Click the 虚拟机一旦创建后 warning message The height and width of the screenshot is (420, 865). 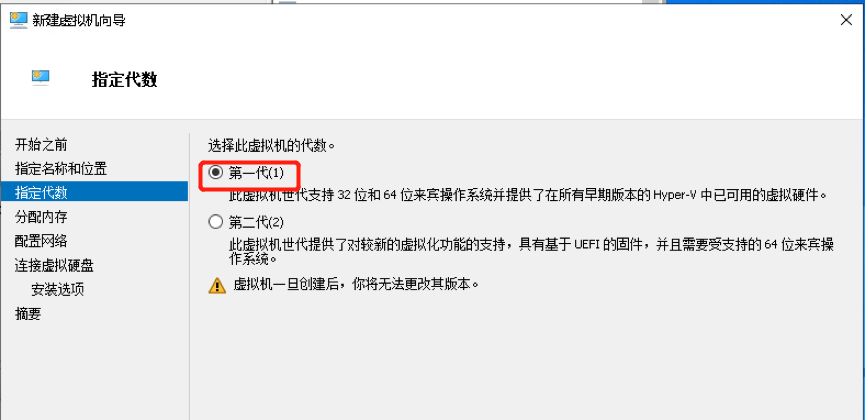coord(355,285)
